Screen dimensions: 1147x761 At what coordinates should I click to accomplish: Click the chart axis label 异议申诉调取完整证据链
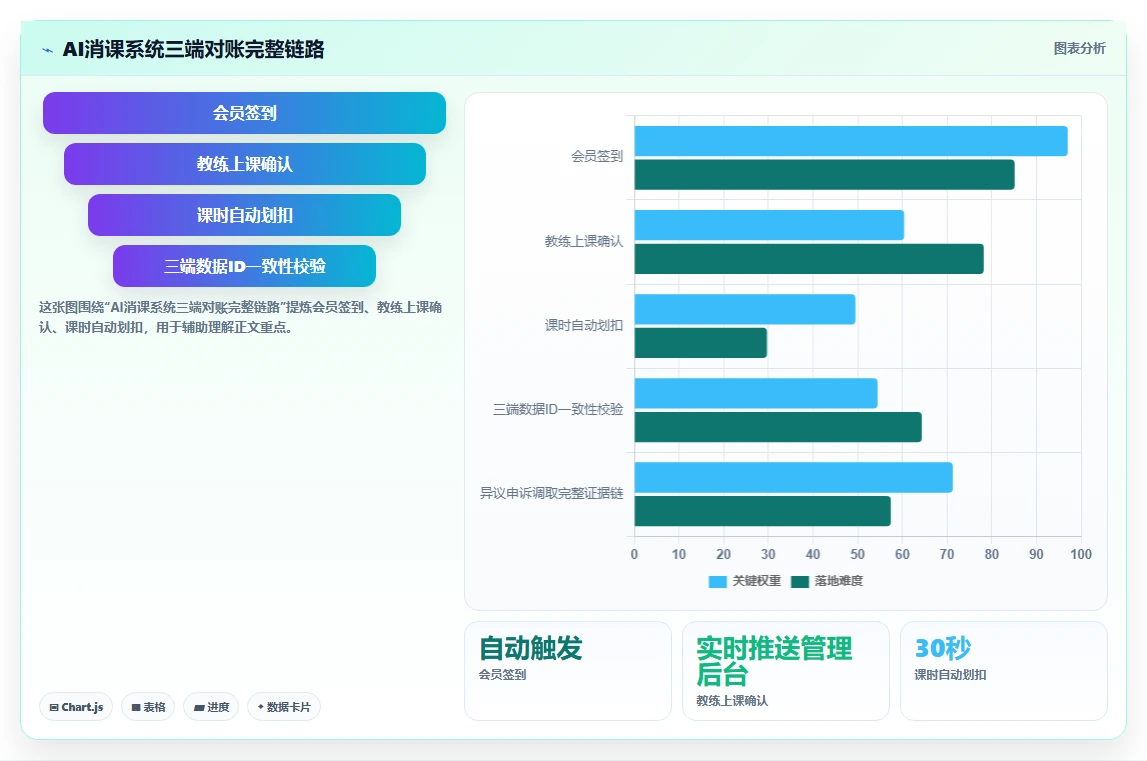552,494
